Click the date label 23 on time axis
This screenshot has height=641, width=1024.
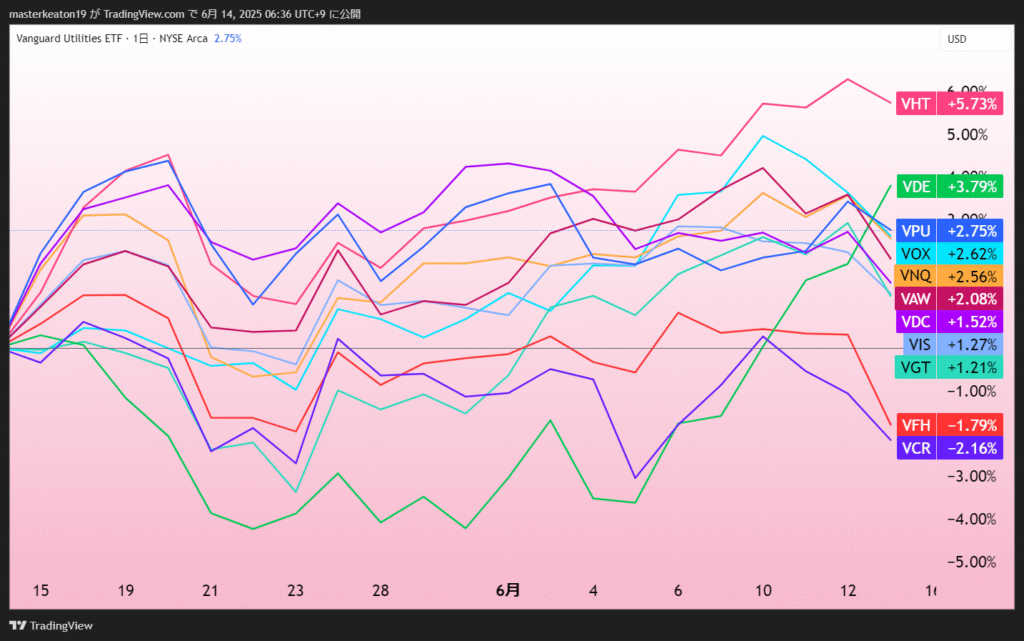point(295,591)
